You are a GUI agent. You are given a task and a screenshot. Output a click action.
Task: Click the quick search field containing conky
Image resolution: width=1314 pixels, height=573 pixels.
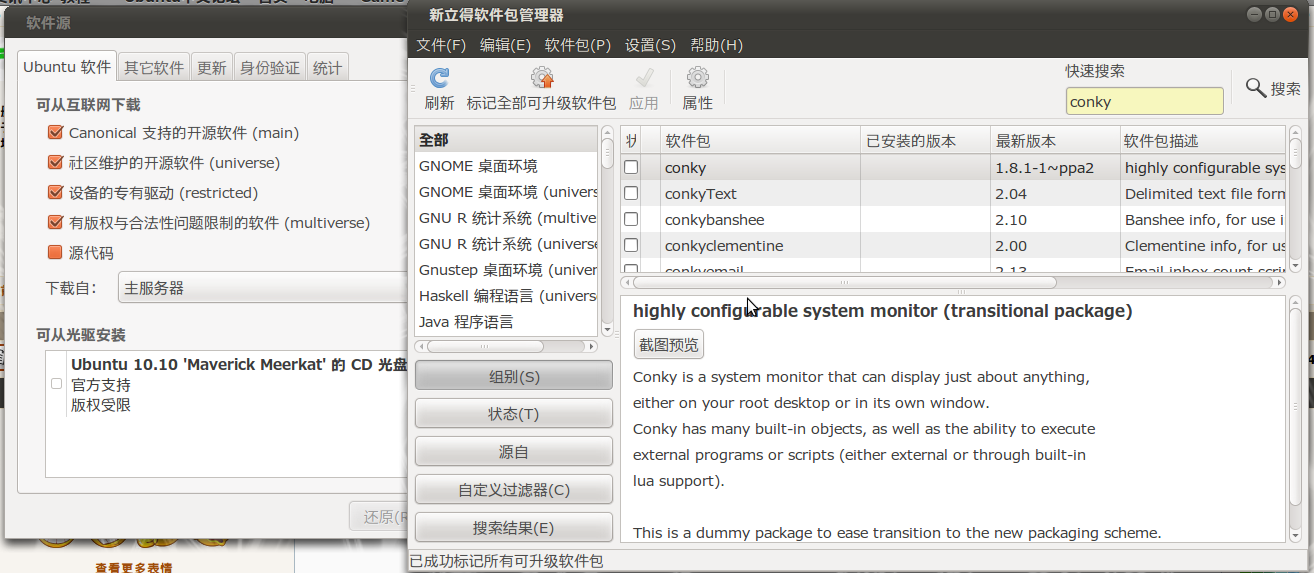[x=1145, y=101]
